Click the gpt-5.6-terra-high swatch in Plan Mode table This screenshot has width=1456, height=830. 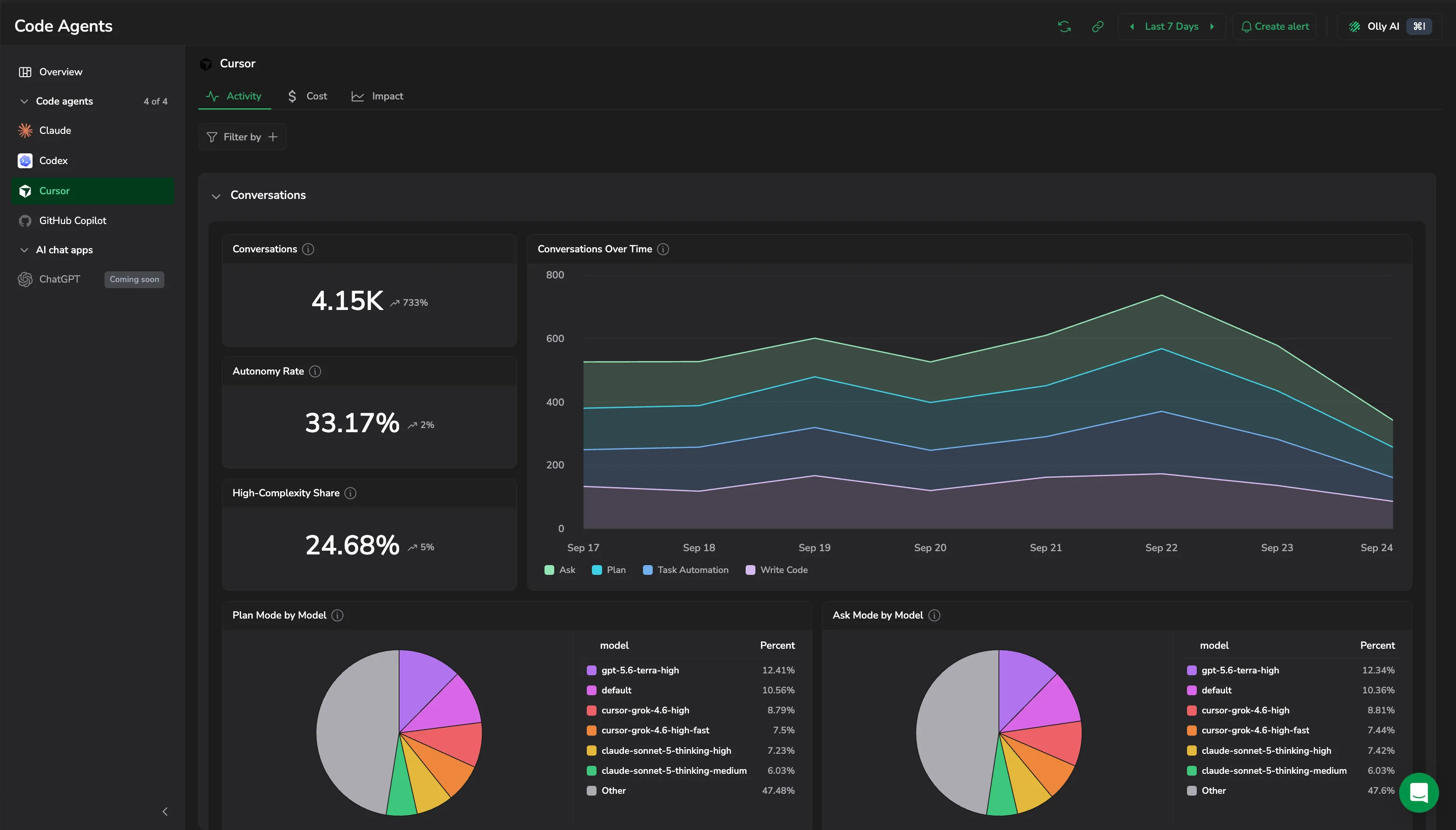point(591,671)
